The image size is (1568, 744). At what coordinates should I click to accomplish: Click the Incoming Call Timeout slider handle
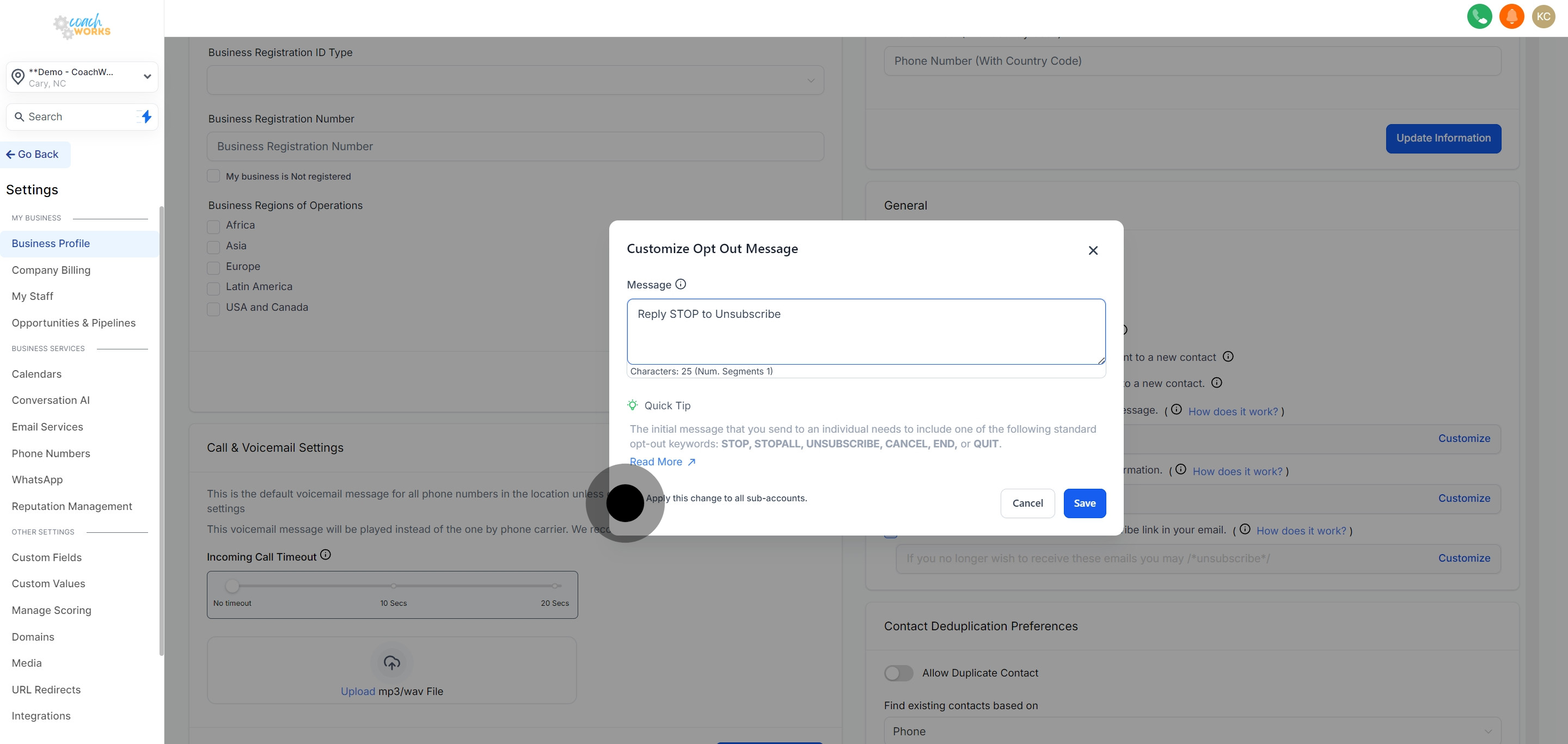(232, 586)
